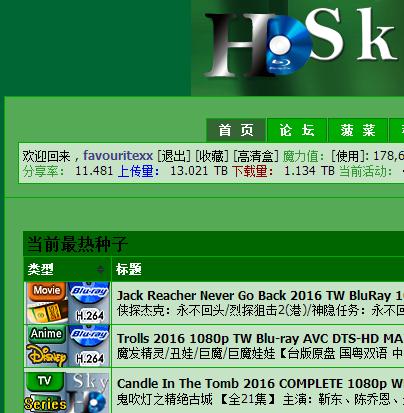
Task: Open the 收藏 favorites link
Action: (x=212, y=156)
